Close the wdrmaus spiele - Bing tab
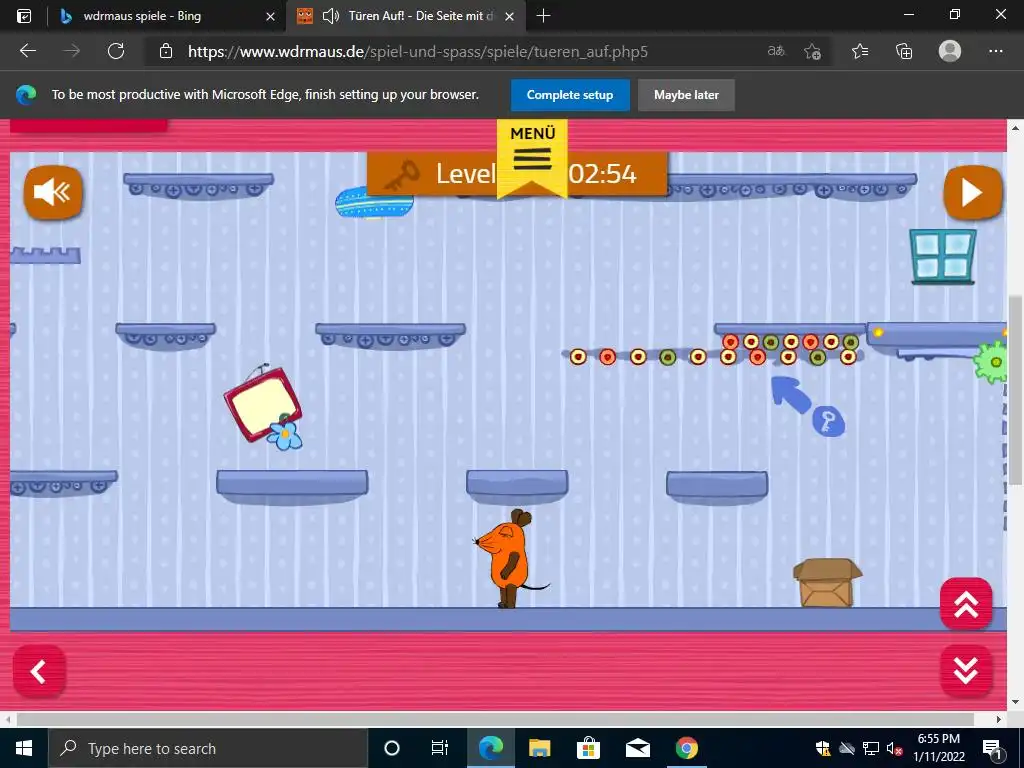 (270, 16)
